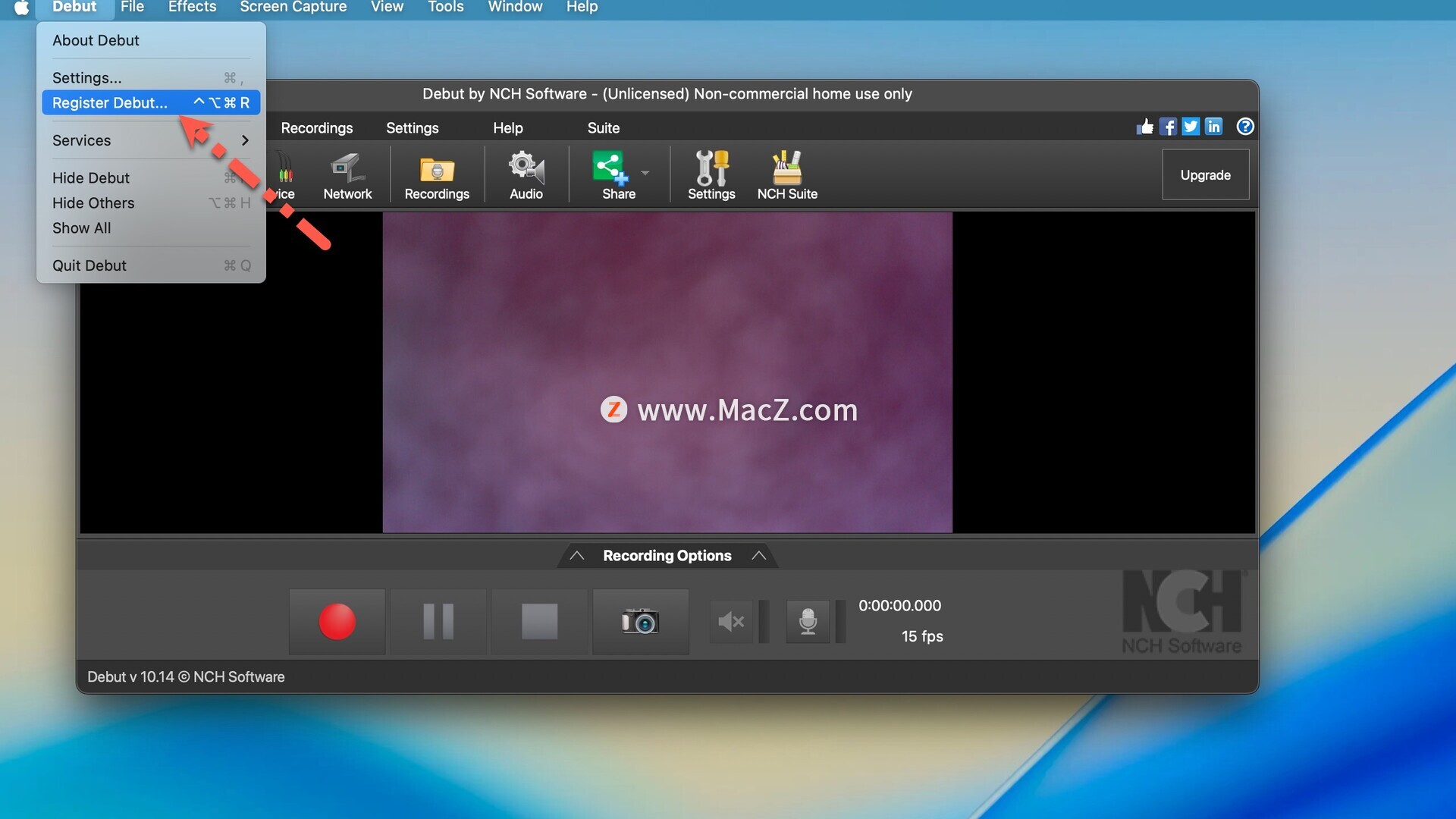Open the Settings tab in Debut window
This screenshot has width=1456, height=819.
click(x=412, y=128)
